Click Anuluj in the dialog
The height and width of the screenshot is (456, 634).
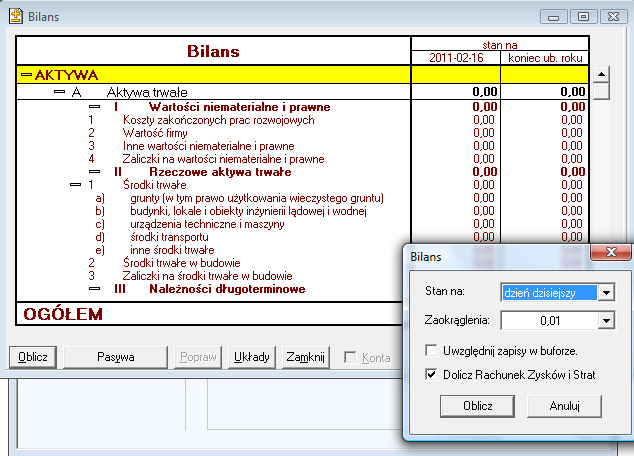pos(564,406)
